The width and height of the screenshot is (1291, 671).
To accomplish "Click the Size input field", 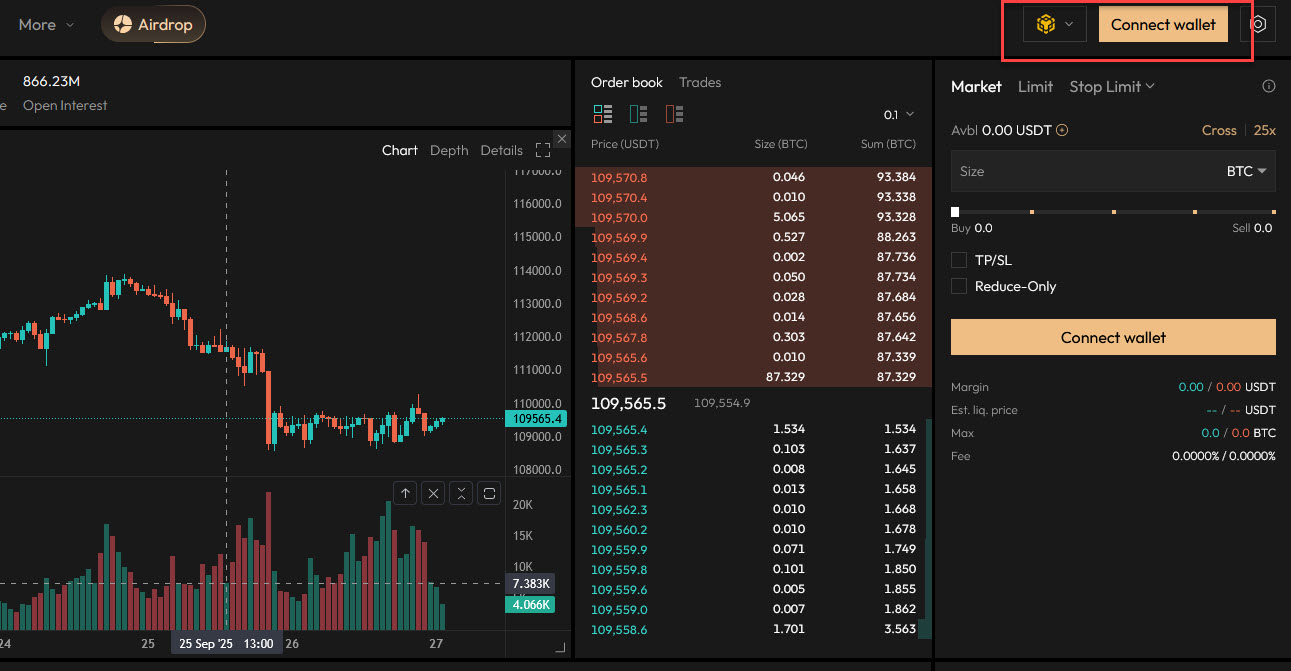I will pyautogui.click(x=1080, y=171).
